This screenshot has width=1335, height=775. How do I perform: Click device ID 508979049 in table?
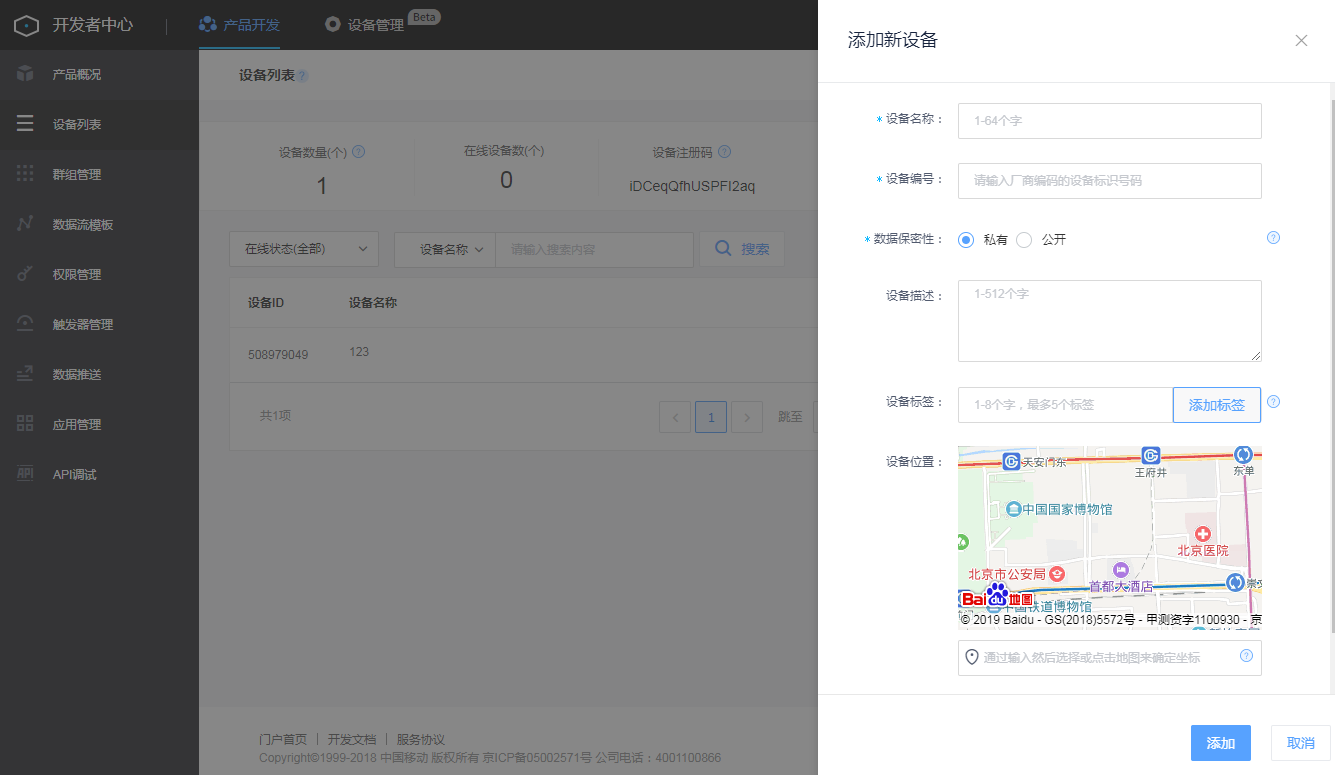click(278, 355)
